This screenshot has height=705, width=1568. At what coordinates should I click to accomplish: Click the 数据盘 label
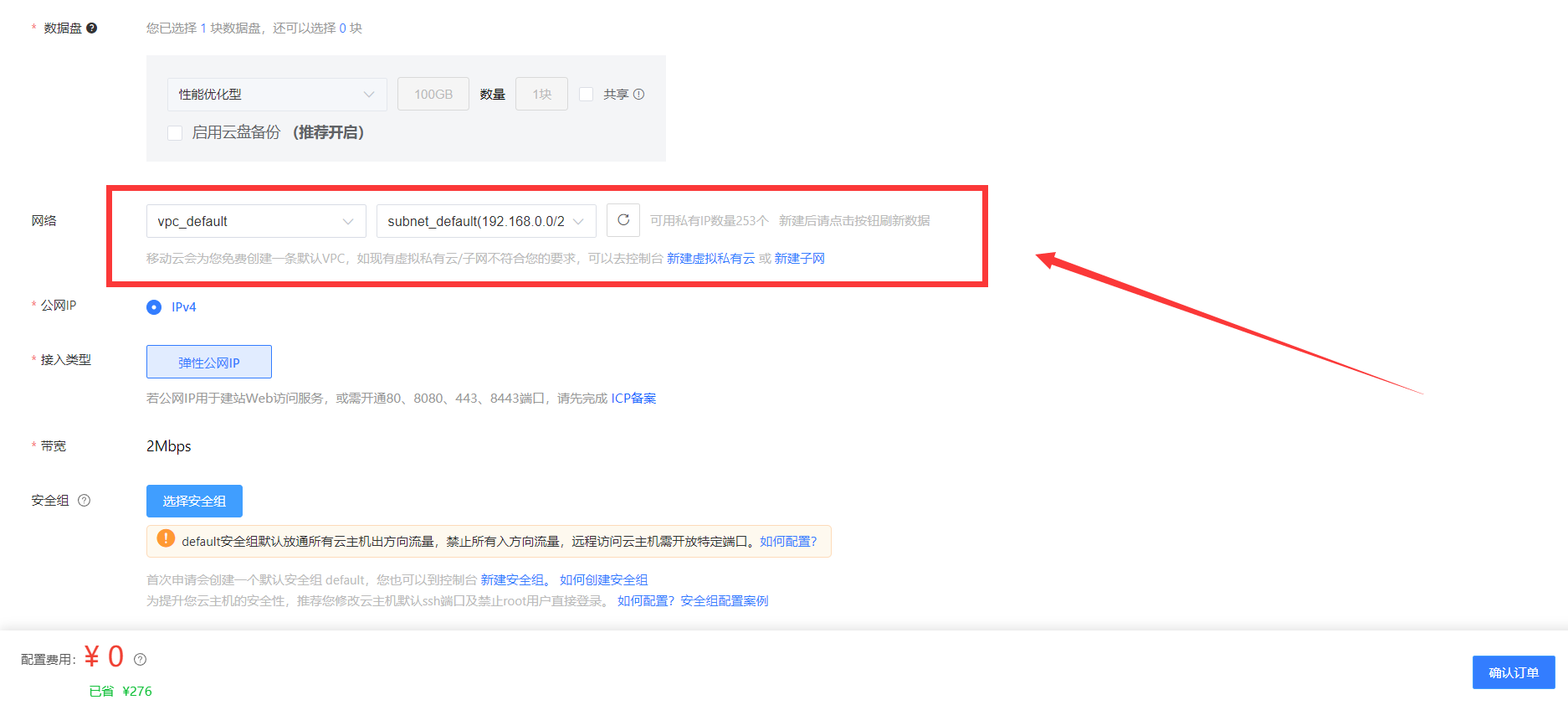63,28
